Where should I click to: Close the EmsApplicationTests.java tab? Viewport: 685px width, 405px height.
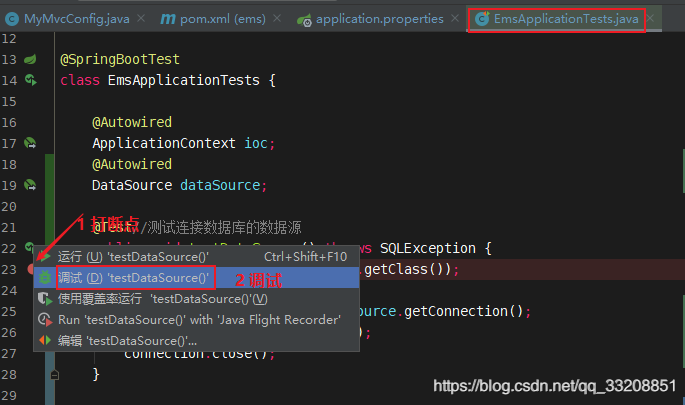pos(650,18)
